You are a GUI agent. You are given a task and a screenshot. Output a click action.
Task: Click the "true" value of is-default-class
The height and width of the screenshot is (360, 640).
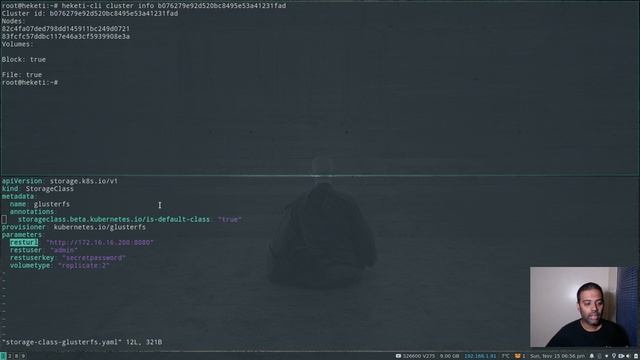[x=230, y=220]
